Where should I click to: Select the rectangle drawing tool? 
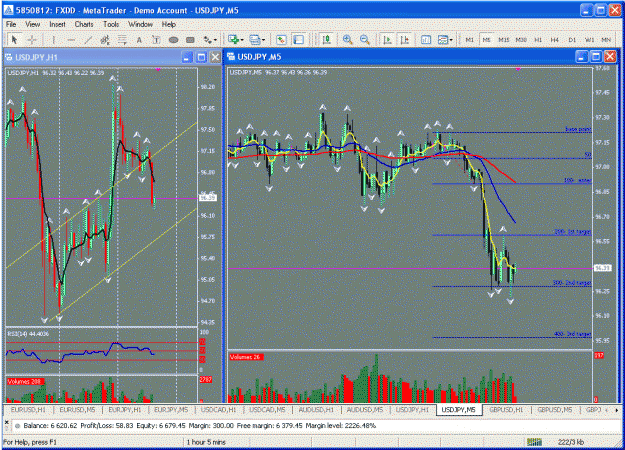[190, 39]
